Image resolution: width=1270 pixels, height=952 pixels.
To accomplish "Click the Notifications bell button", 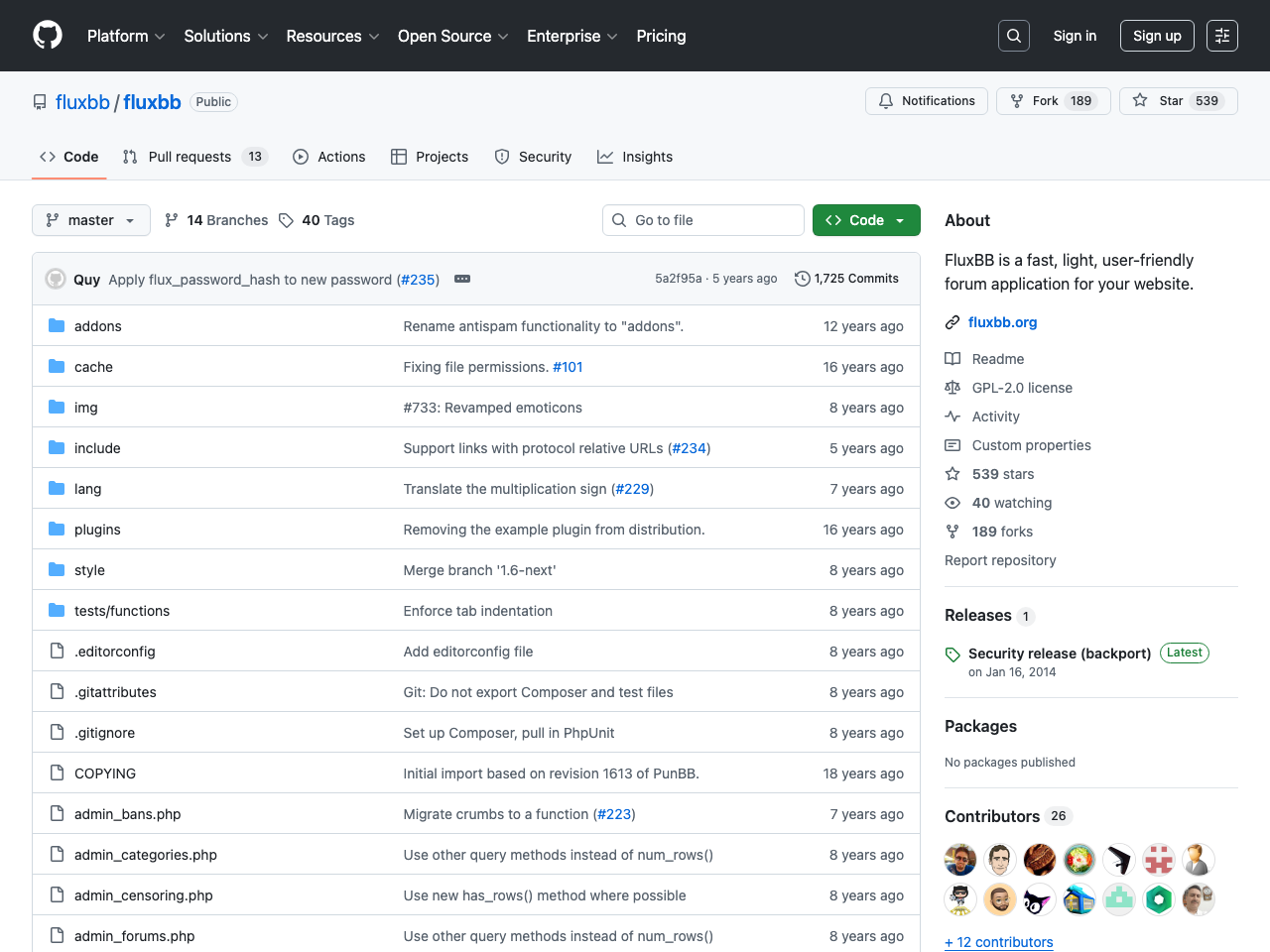I will (x=927, y=101).
